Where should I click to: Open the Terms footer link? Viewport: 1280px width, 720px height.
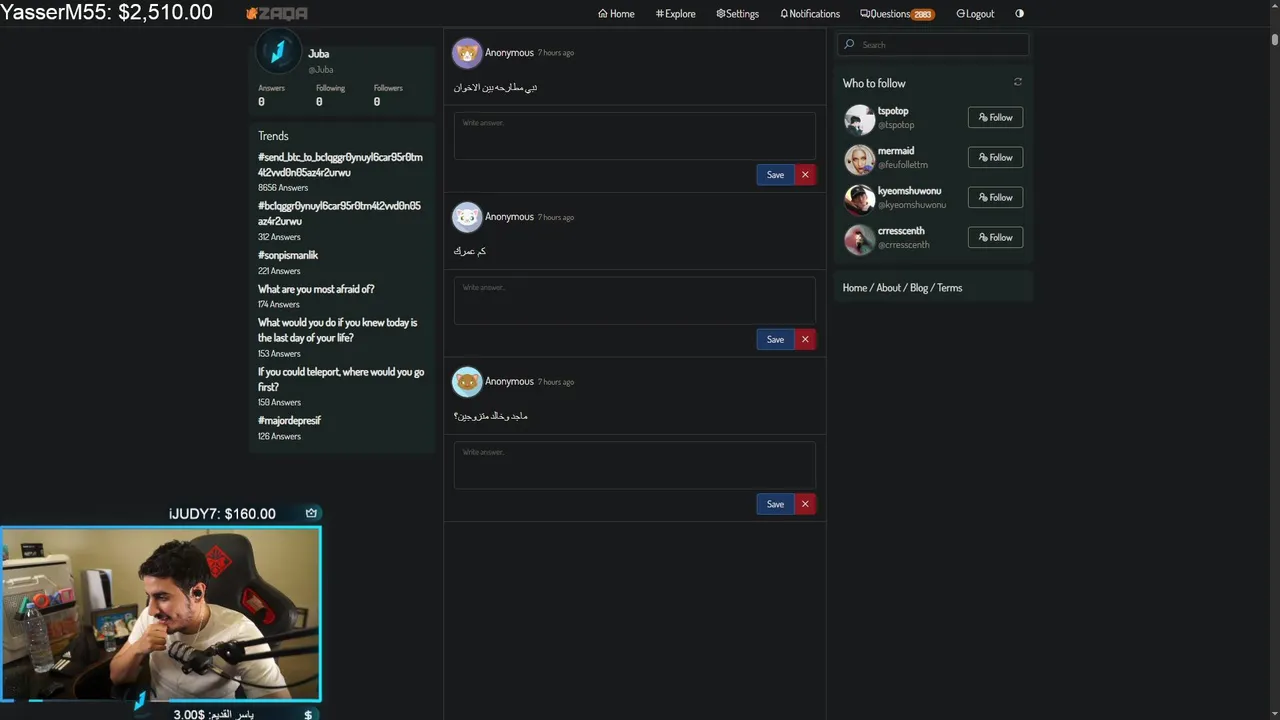click(x=950, y=288)
